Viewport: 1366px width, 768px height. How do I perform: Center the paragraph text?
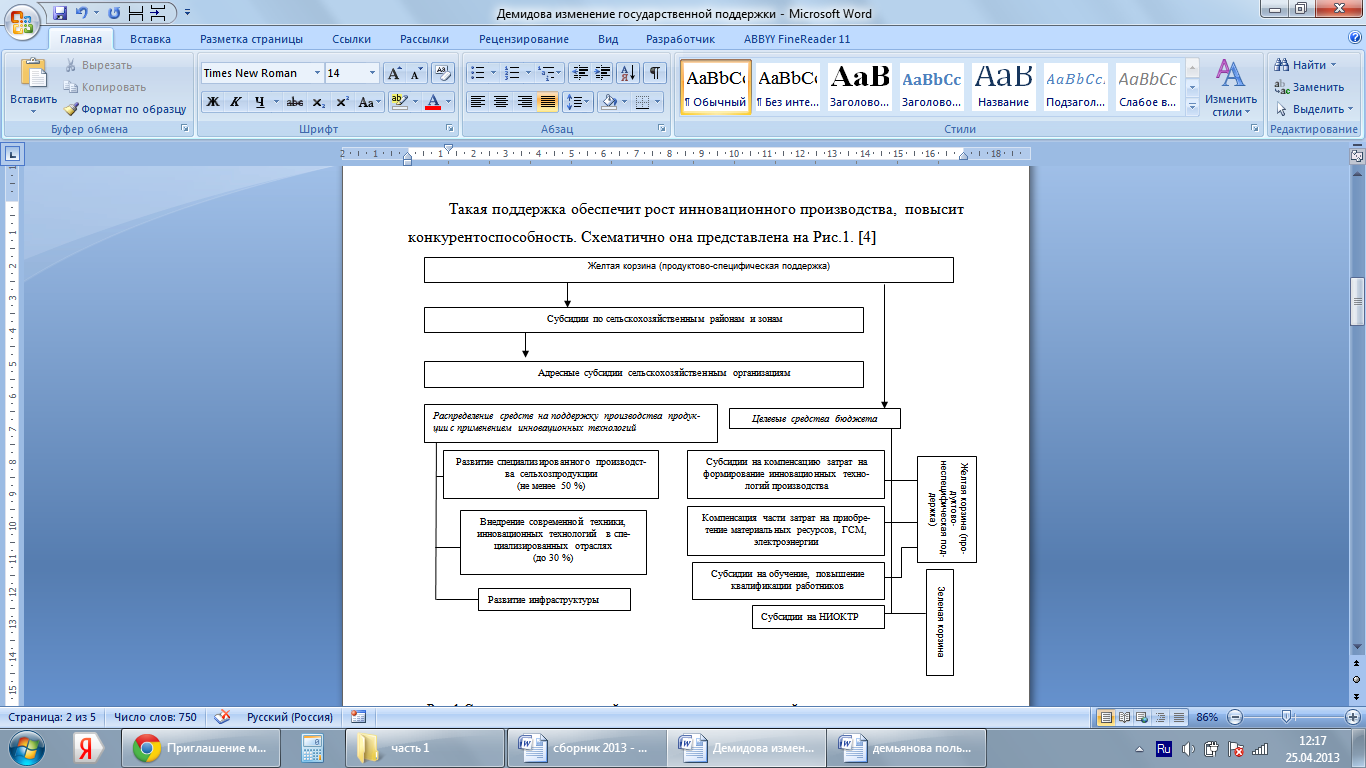[501, 102]
